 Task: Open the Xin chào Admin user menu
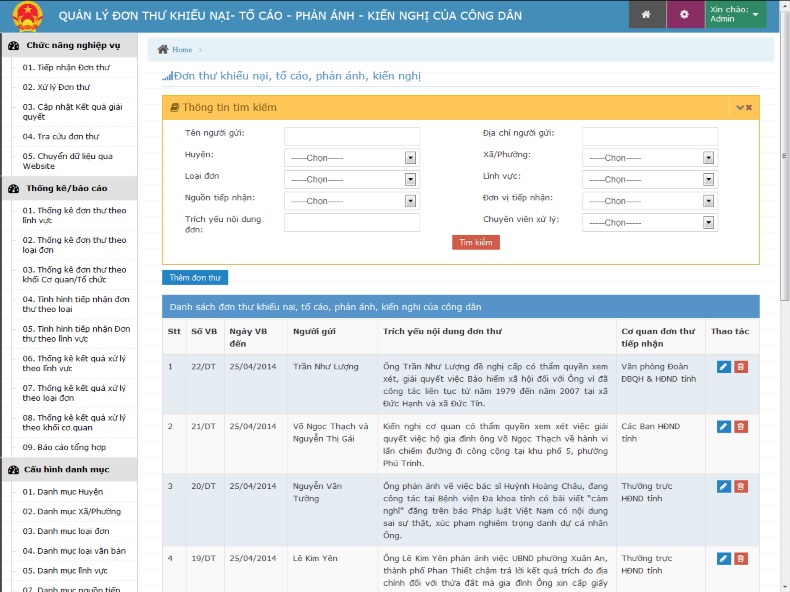pyautogui.click(x=736, y=14)
